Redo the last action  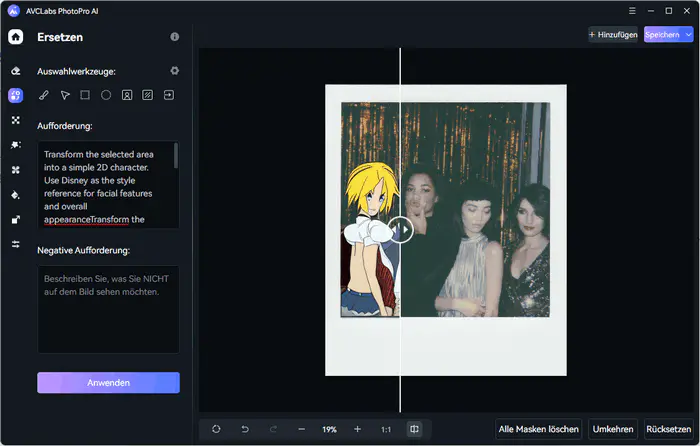click(x=273, y=429)
